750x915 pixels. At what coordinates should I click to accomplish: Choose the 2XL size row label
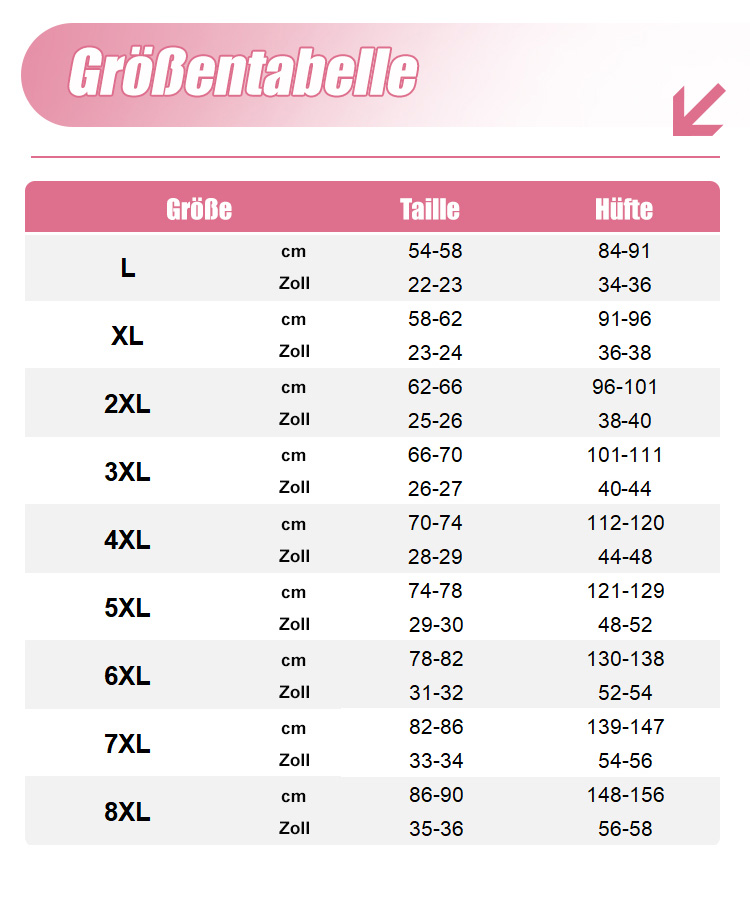coord(127,404)
